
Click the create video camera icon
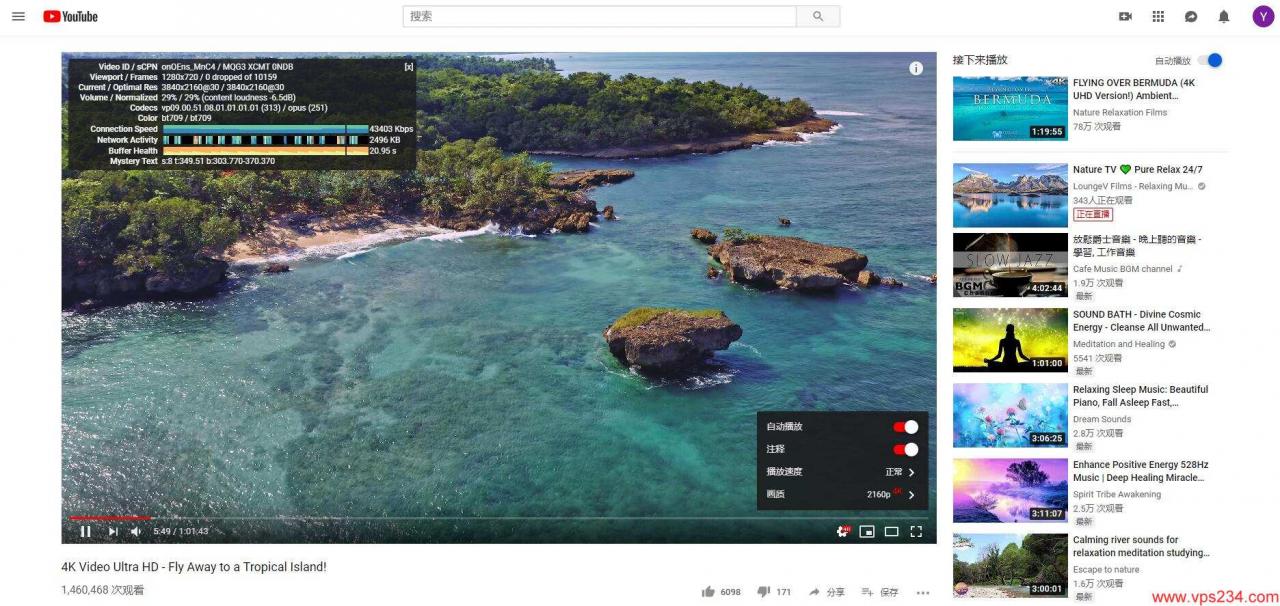click(x=1124, y=16)
